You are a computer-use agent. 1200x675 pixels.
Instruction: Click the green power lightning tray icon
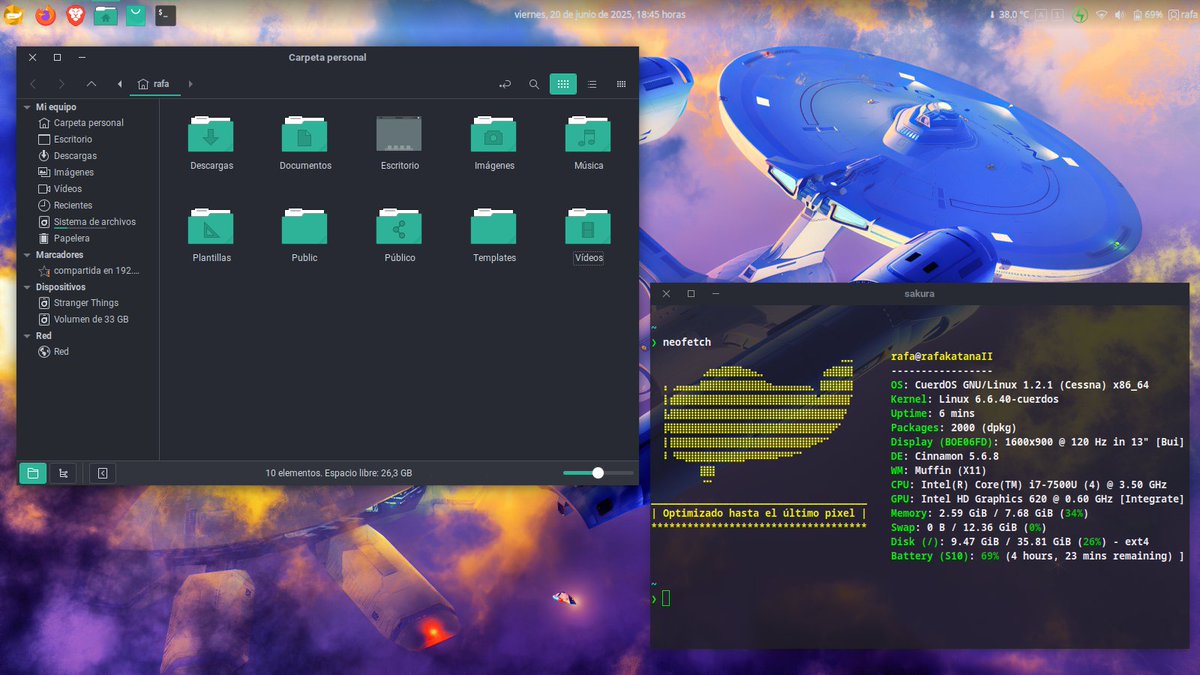1080,15
